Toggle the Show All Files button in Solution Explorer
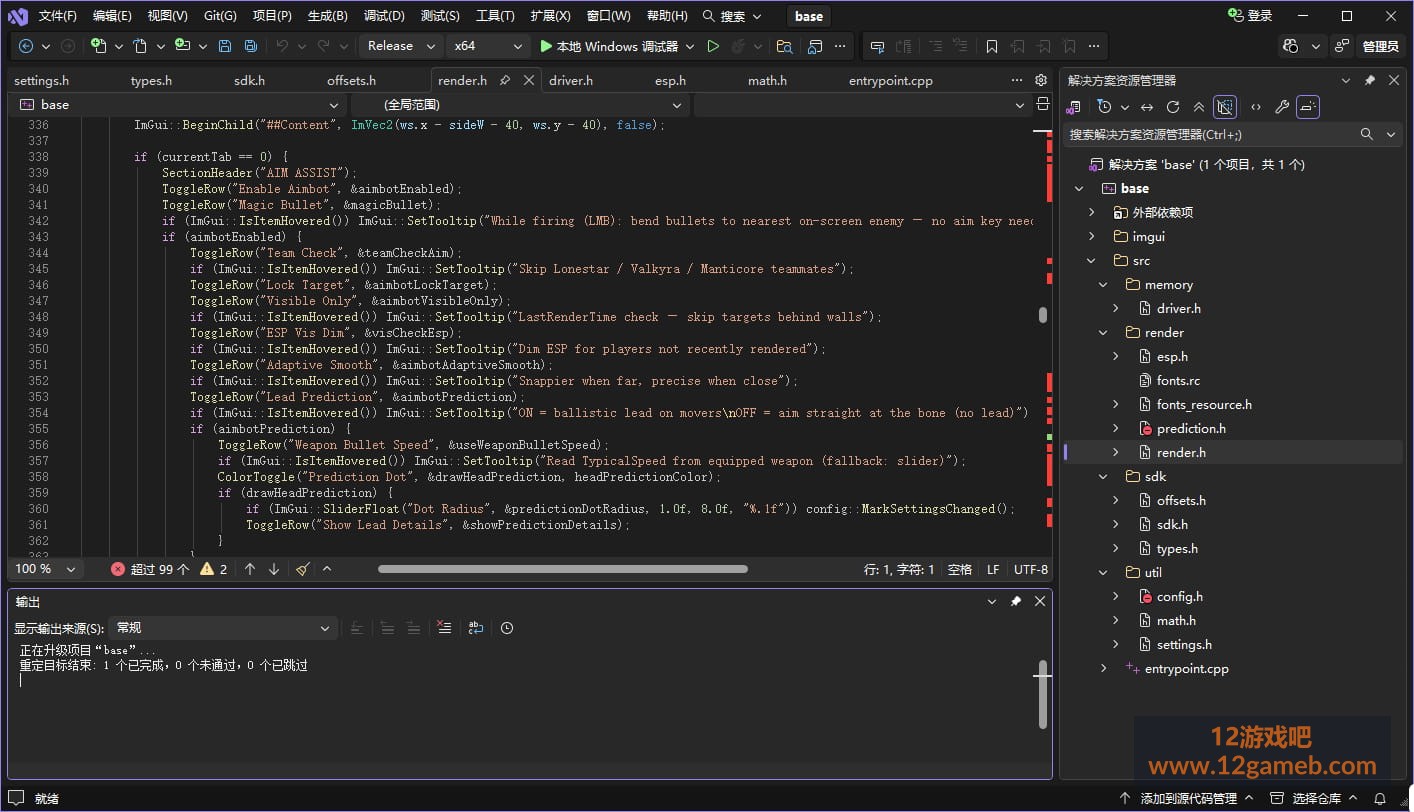Screen dimensions: 1414x812 click(1225, 107)
